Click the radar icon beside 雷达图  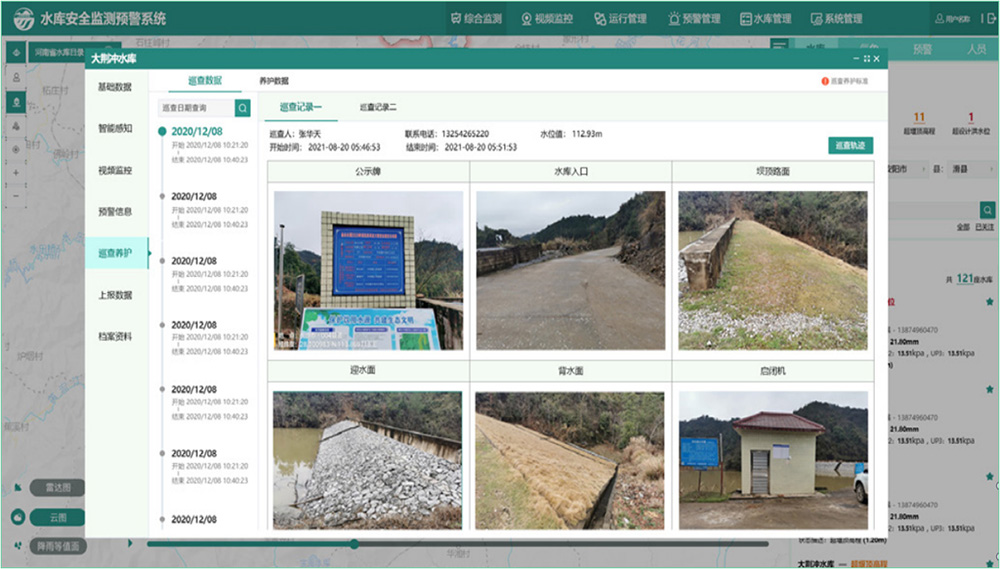17,488
